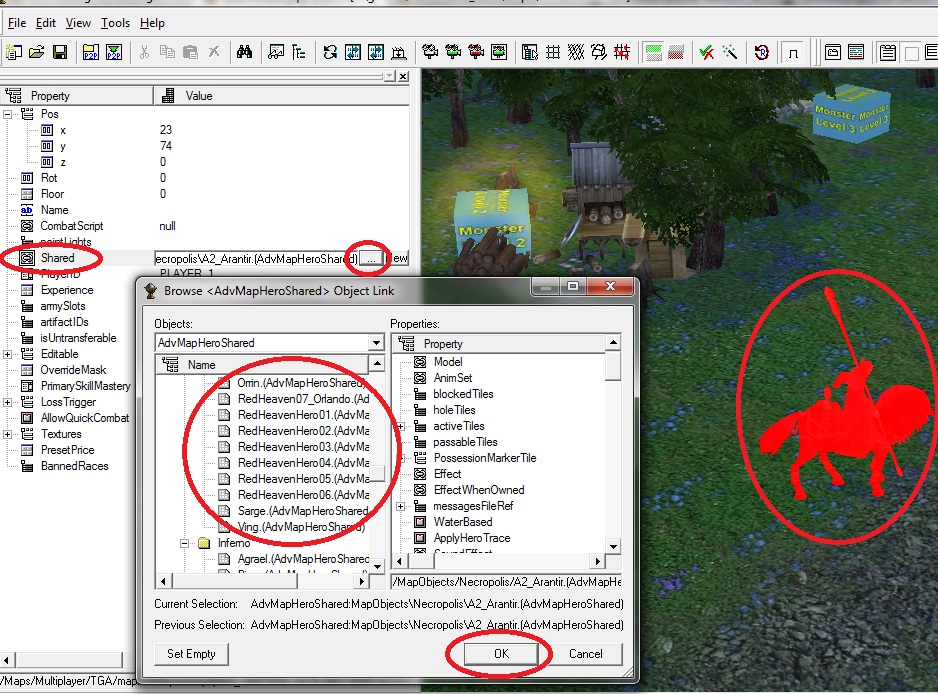Select RedHeaven07_Orlando in the objects list
The width and height of the screenshot is (938, 694).
303,398
